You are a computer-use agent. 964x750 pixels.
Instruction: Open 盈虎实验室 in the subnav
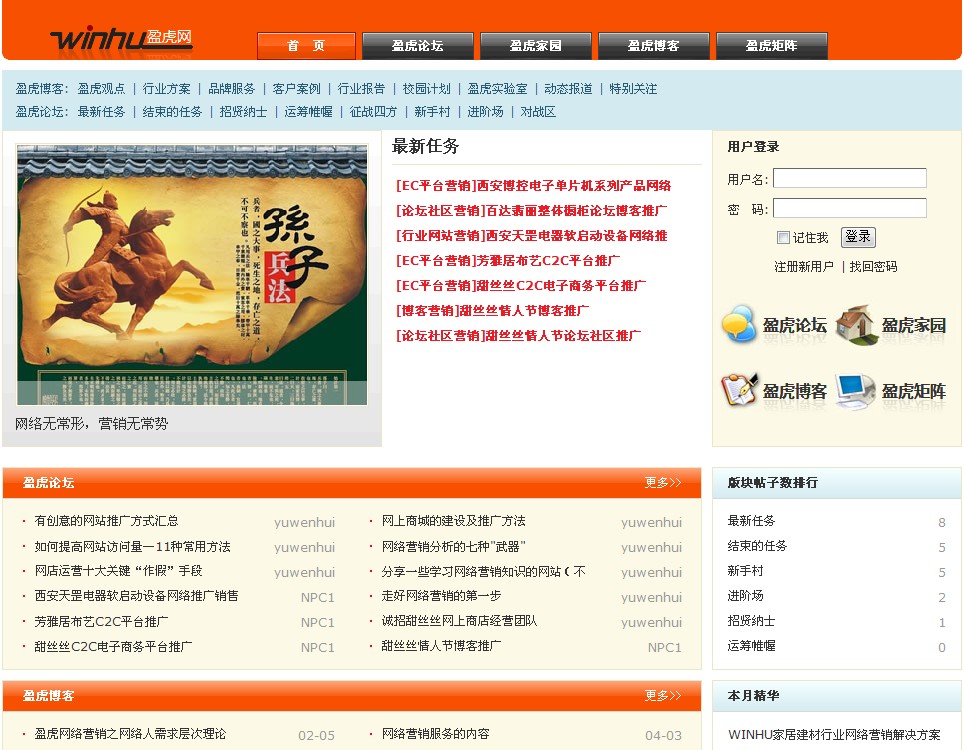(x=497, y=89)
